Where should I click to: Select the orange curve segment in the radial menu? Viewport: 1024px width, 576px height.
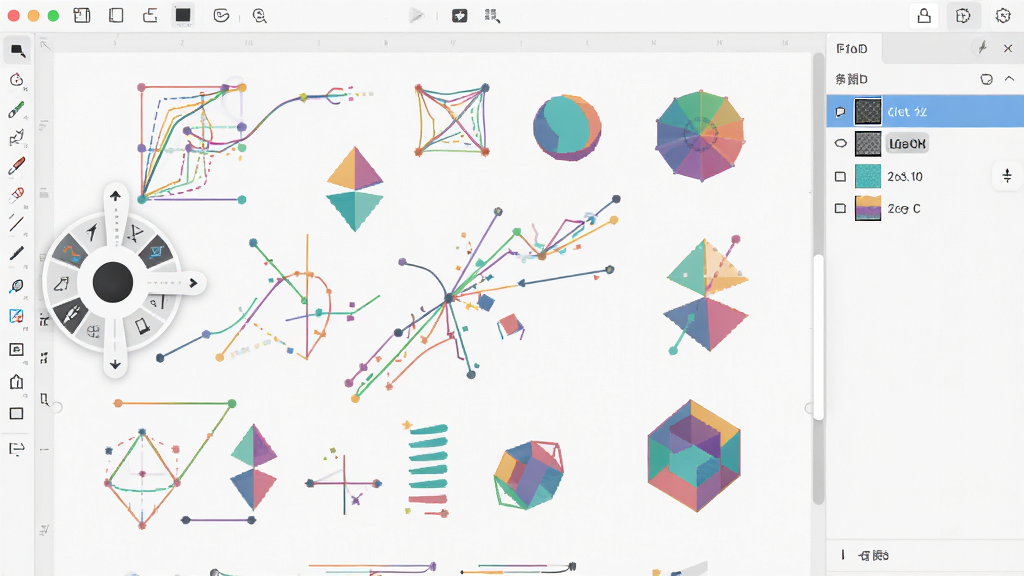70,251
